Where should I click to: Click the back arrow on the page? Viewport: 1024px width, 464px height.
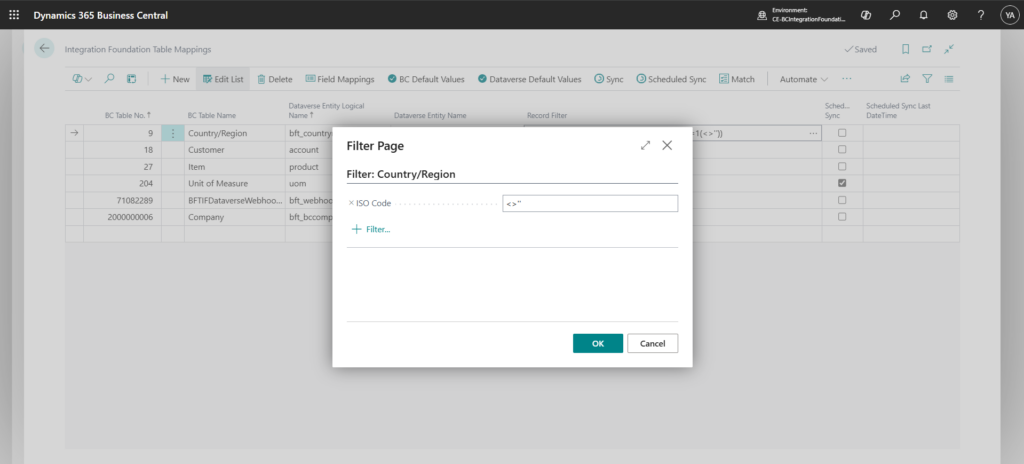(44, 48)
